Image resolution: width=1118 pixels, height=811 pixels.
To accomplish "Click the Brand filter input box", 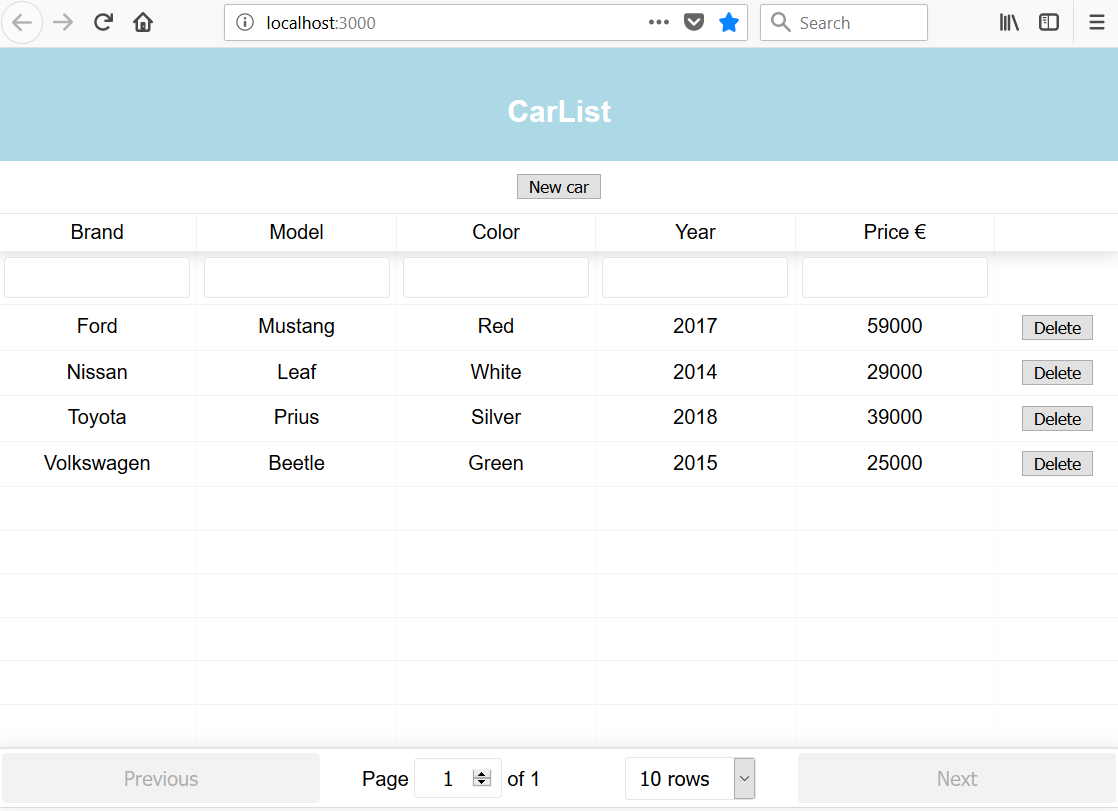I will [97, 277].
